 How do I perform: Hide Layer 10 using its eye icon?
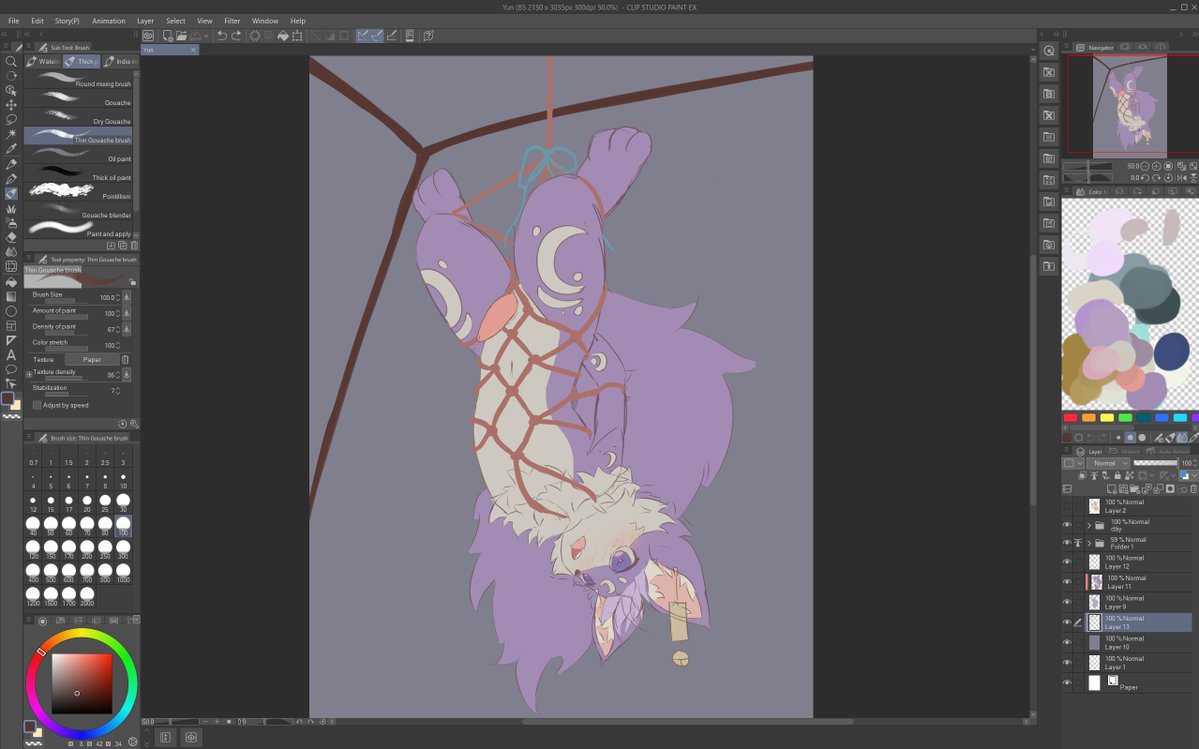(1067, 642)
